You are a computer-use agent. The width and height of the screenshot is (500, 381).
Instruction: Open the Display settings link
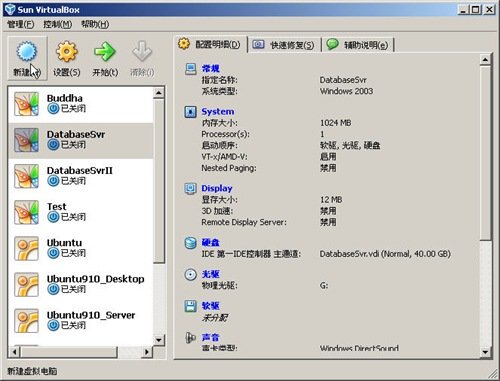(x=217, y=188)
